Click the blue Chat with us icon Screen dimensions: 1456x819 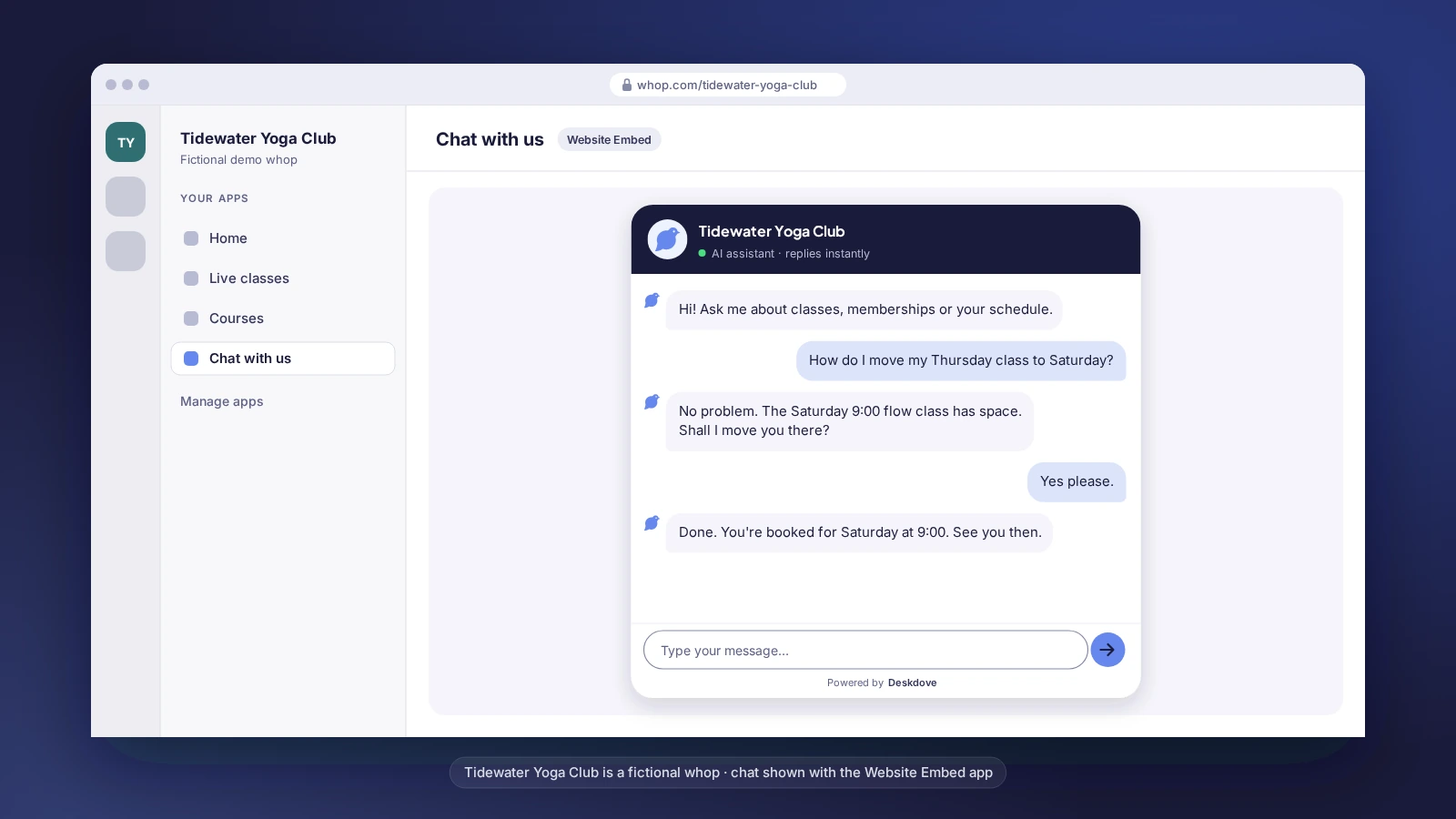[x=191, y=359]
